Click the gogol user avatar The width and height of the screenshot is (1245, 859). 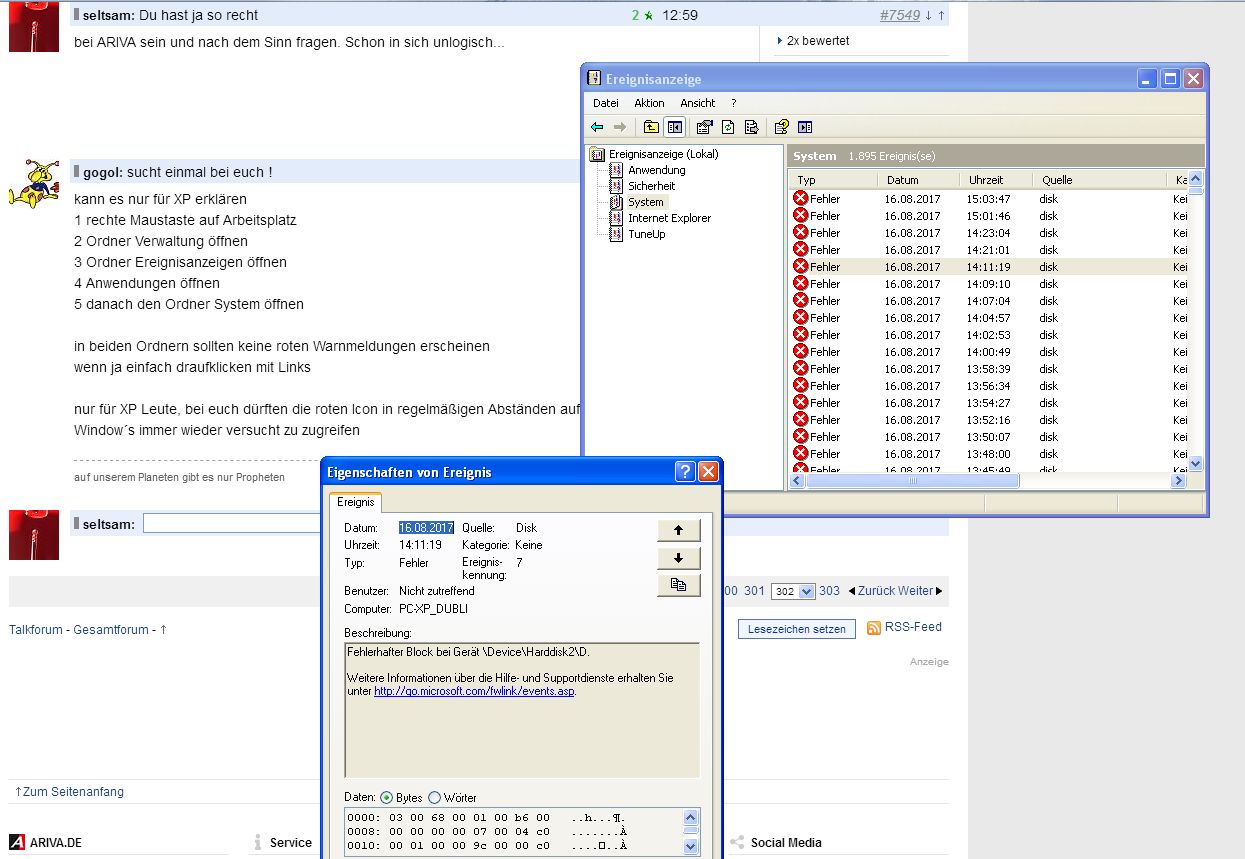point(34,184)
